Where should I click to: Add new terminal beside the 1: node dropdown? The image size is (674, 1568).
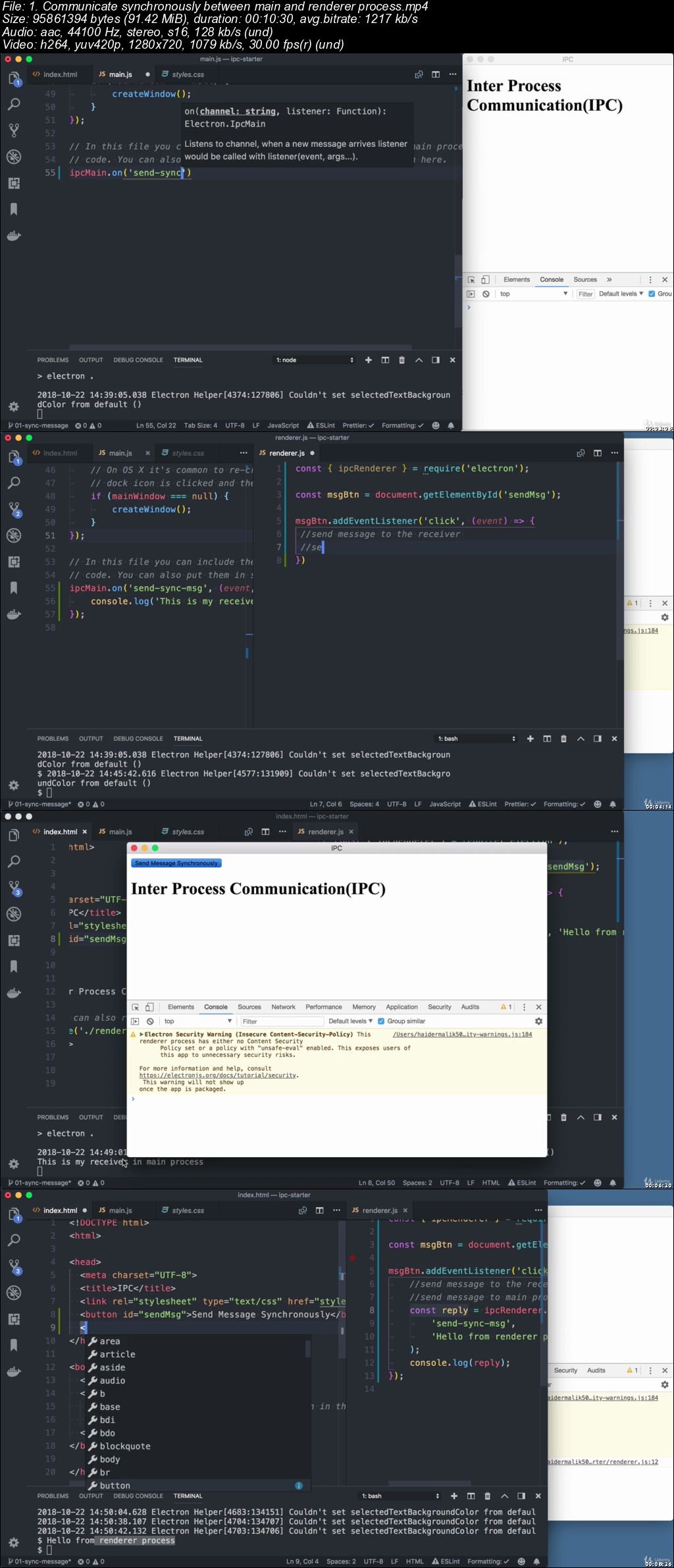pyautogui.click(x=369, y=360)
